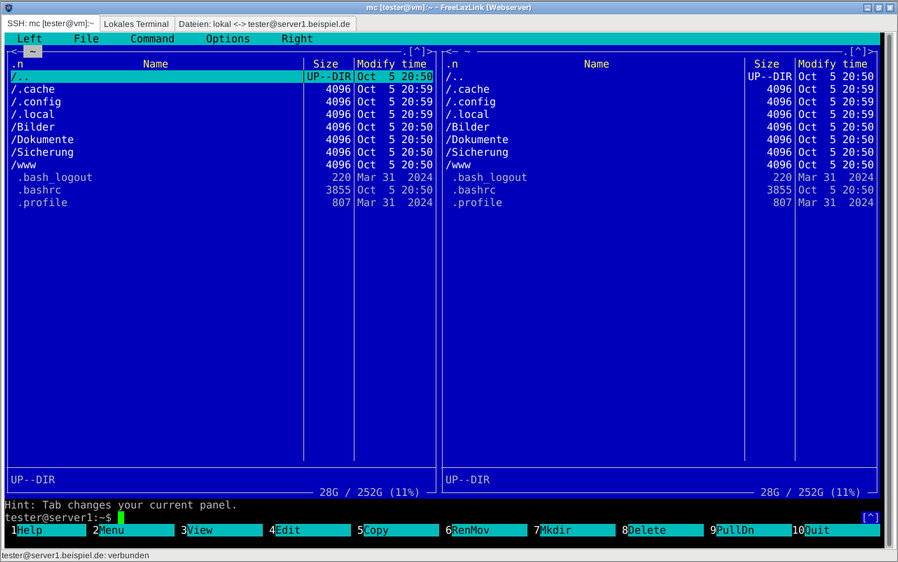Select /Bilder in the right panel
This screenshot has width=898, height=562.
(660, 127)
